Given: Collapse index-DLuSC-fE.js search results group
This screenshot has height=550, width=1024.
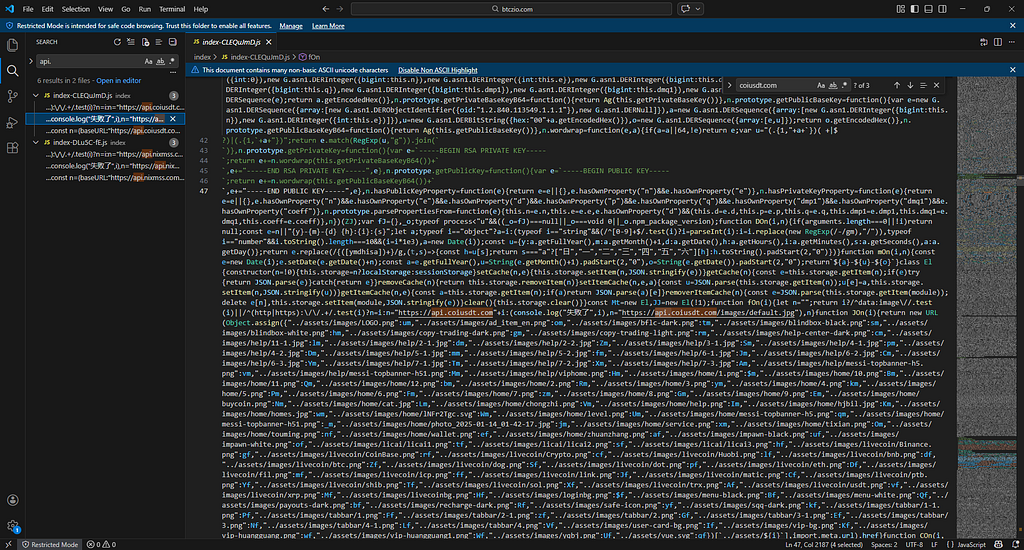Looking at the screenshot, I should point(36,142).
